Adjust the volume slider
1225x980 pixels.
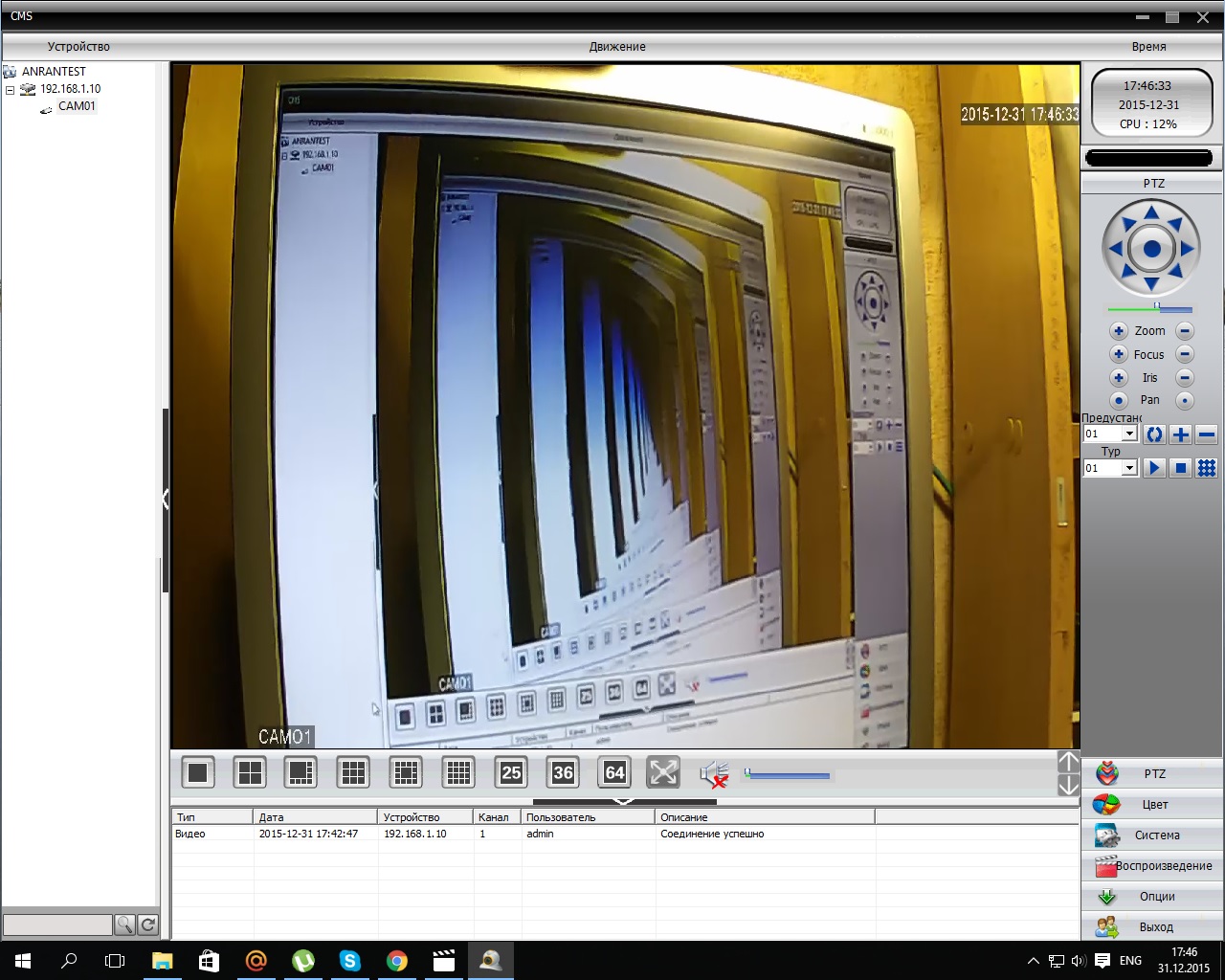coord(787,774)
